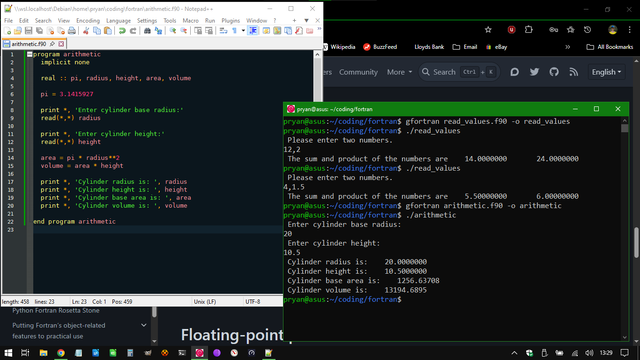The height and width of the screenshot is (360, 640).
Task: Cut selection with scissors icon
Action: [86, 31]
